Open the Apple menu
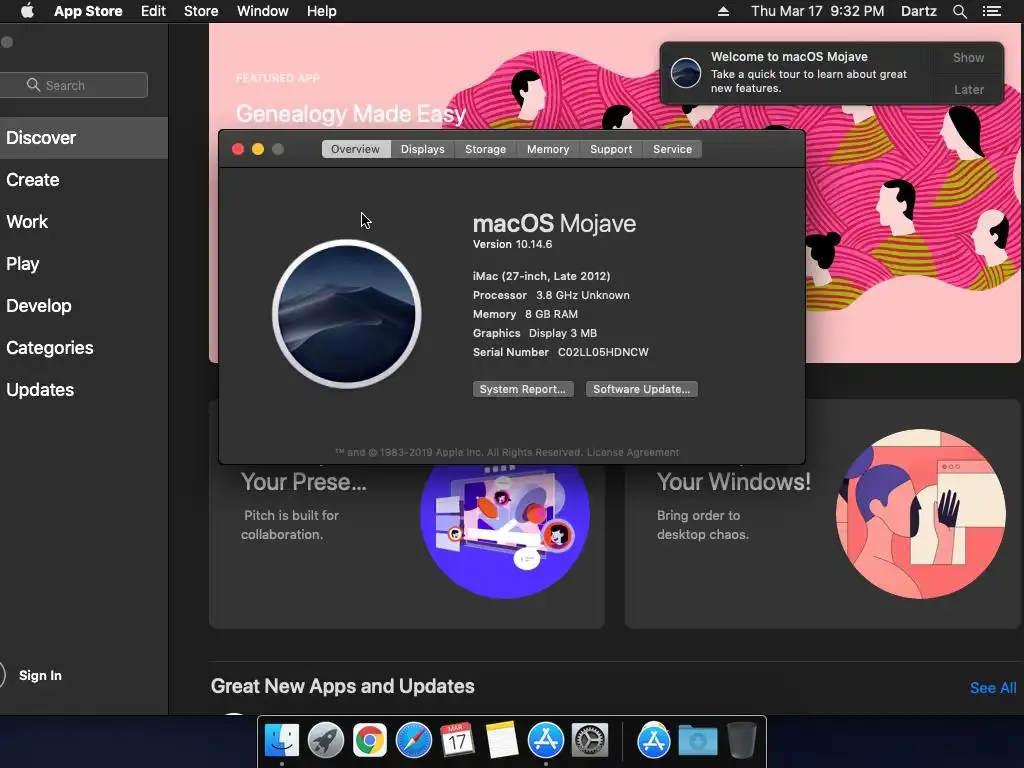1024x768 pixels. click(27, 11)
